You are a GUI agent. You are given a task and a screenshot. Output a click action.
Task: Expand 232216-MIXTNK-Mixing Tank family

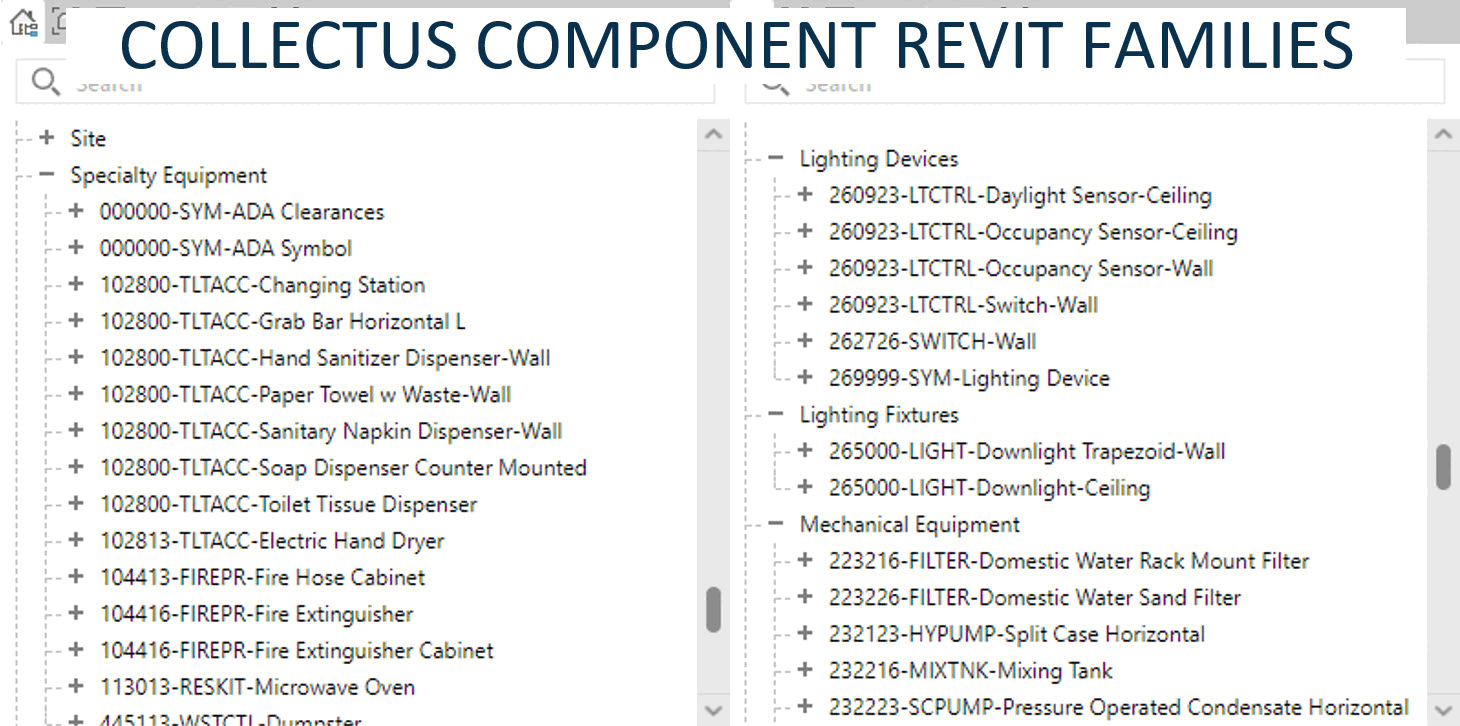(805, 670)
